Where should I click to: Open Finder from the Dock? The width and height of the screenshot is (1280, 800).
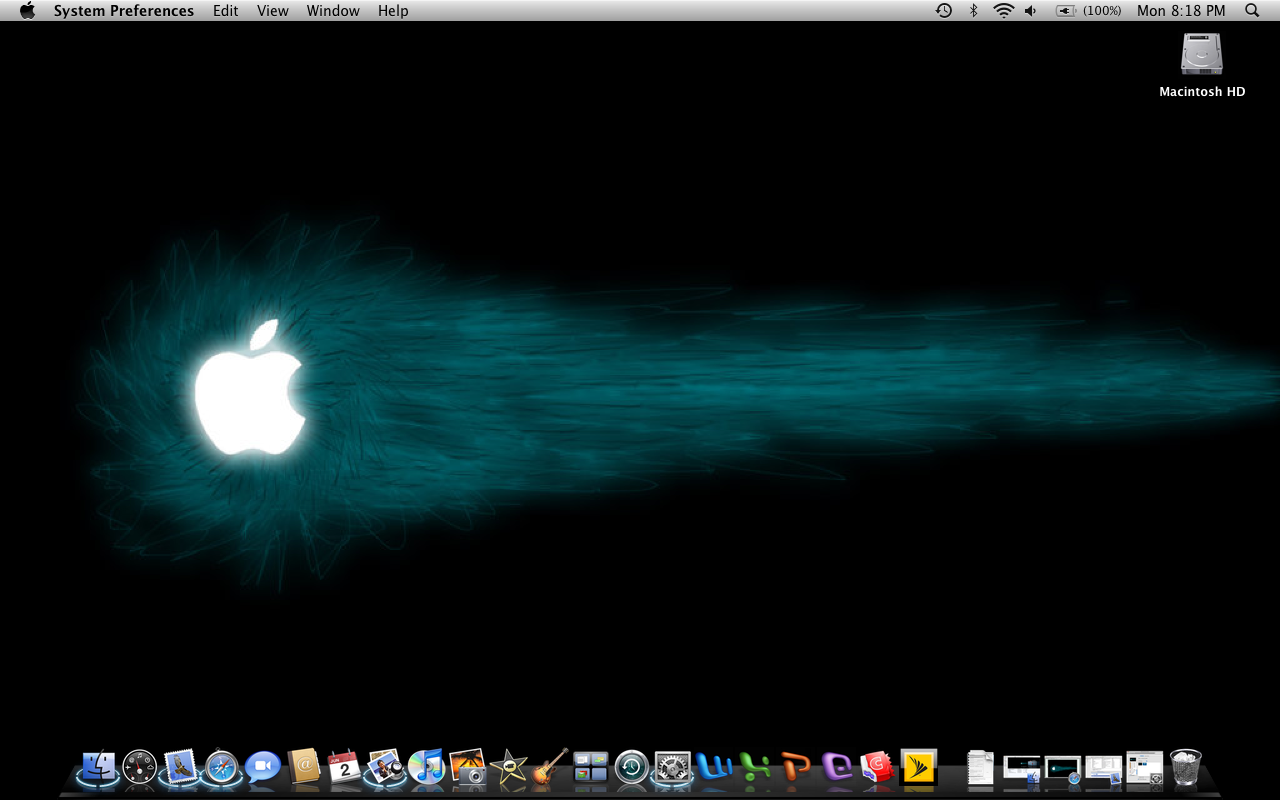coord(99,767)
